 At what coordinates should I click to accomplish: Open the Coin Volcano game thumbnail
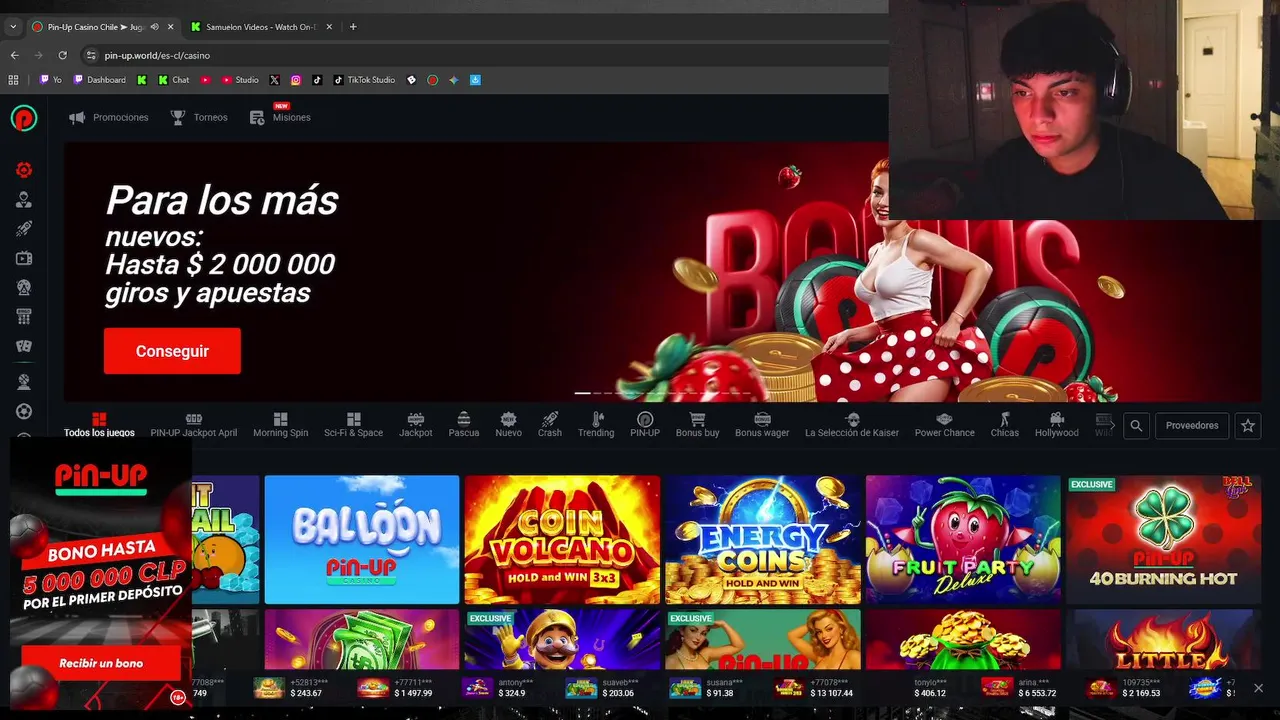pos(562,540)
